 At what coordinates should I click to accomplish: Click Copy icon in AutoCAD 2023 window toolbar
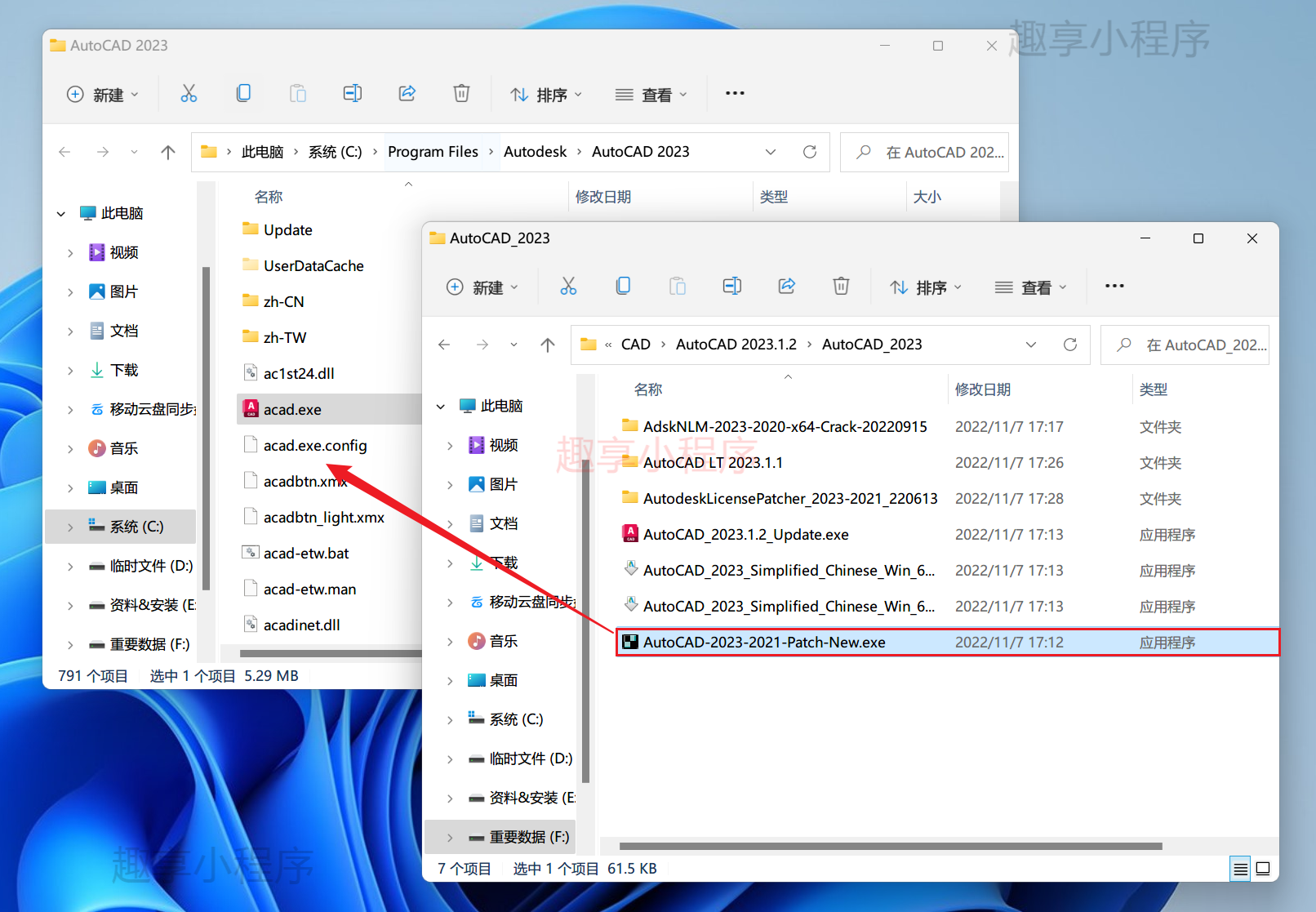[243, 94]
